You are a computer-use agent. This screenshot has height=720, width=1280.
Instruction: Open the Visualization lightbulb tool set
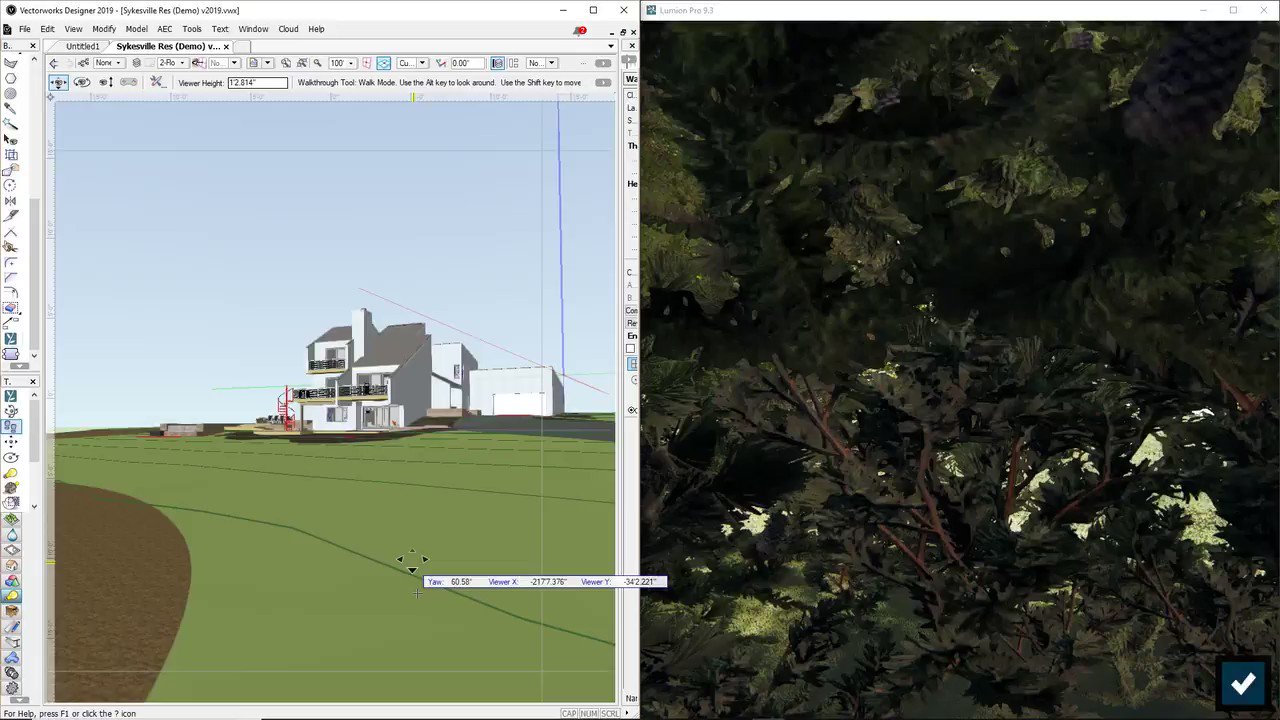(11, 596)
